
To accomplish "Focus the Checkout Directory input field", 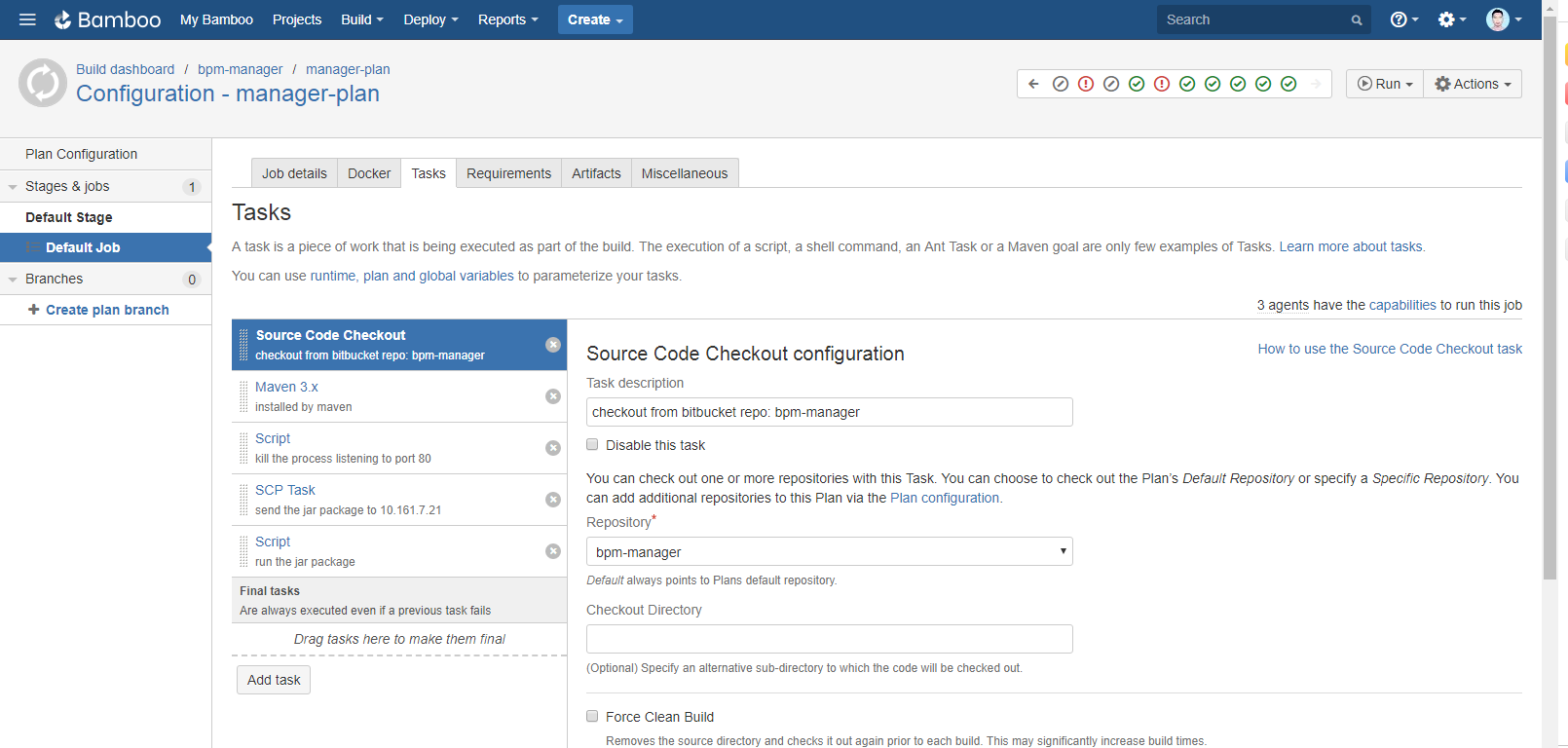I will tap(830, 639).
